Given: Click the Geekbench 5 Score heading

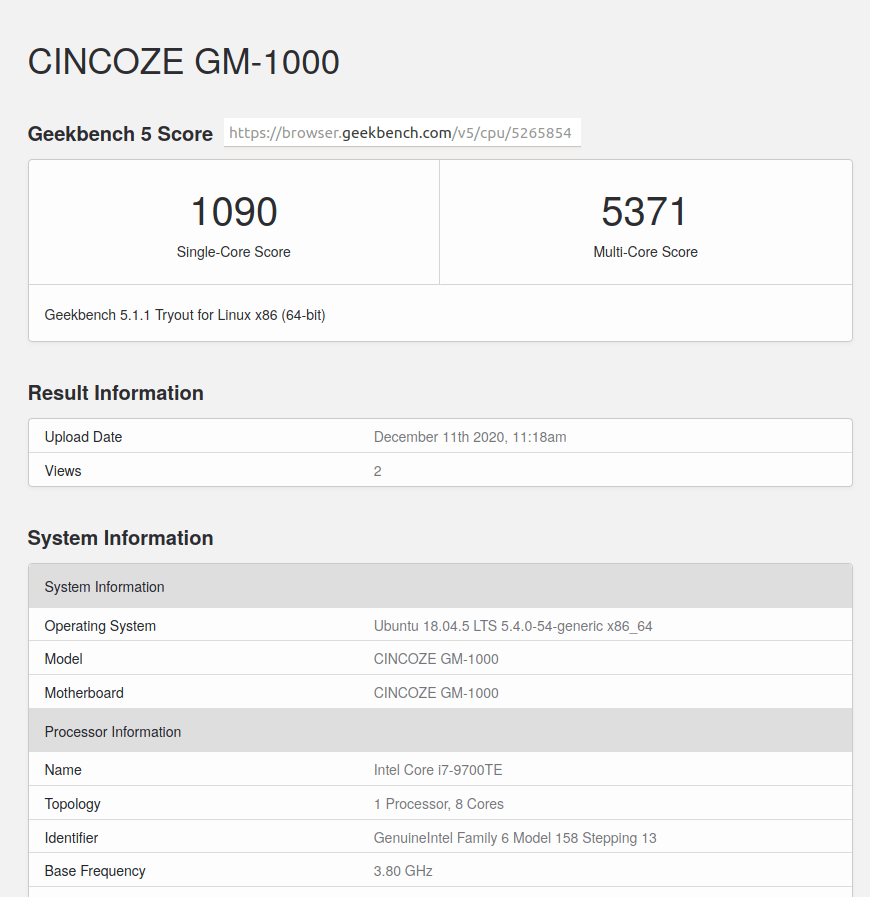Looking at the screenshot, I should pyautogui.click(x=120, y=134).
